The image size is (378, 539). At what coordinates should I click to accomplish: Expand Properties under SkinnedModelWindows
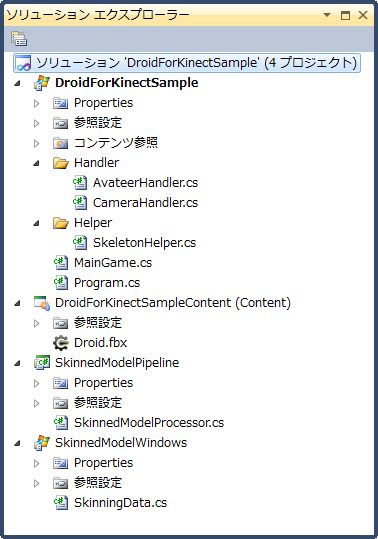36,463
